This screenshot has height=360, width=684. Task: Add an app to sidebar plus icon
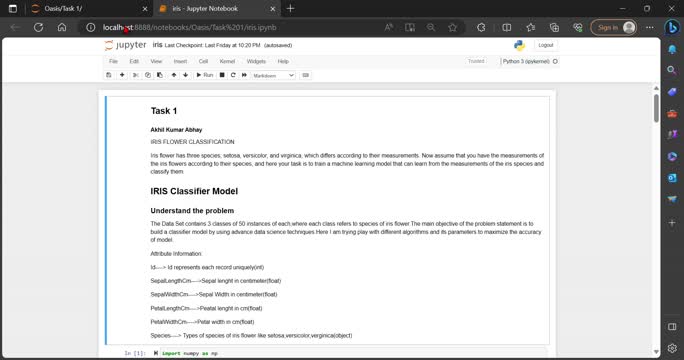coord(672,223)
